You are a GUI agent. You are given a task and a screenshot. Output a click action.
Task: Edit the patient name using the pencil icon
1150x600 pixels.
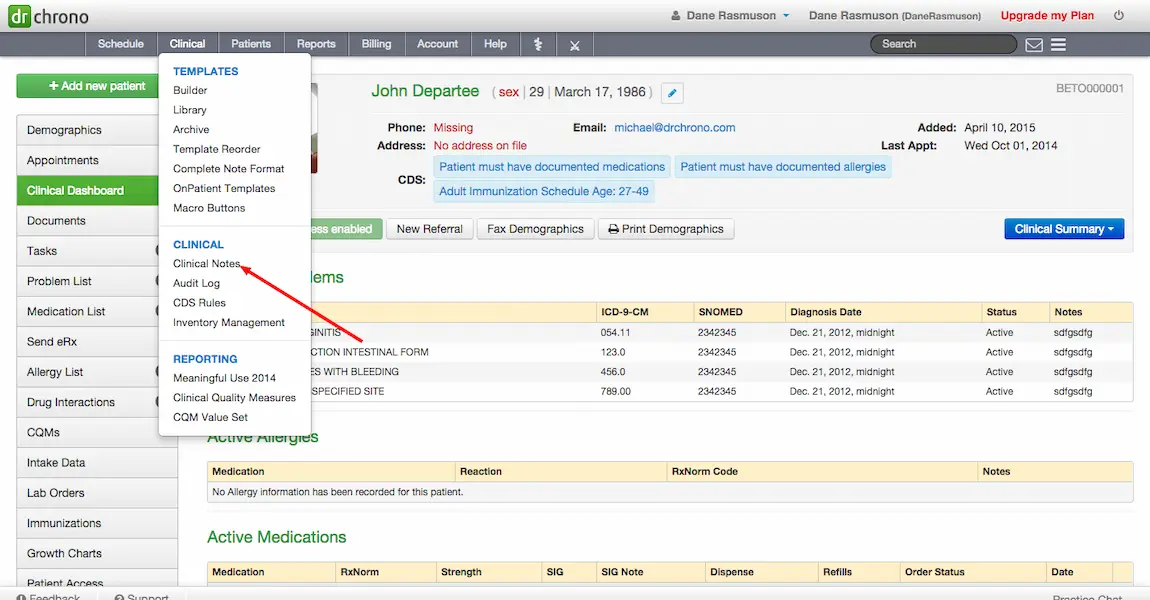click(x=671, y=93)
